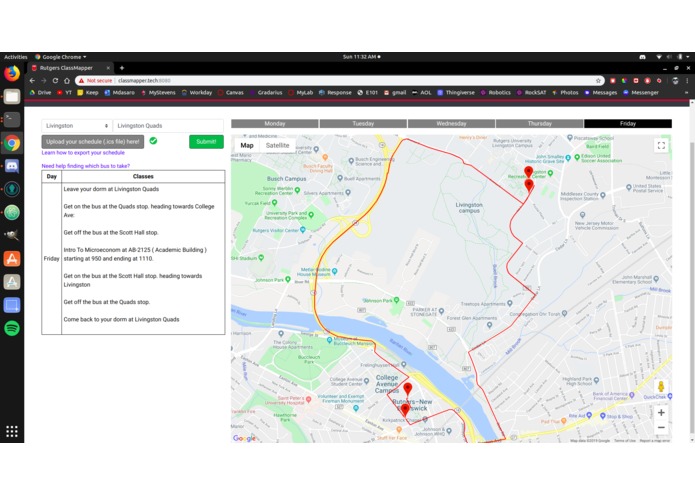
Task: Reload the ClassMapper page
Action: coord(55,81)
